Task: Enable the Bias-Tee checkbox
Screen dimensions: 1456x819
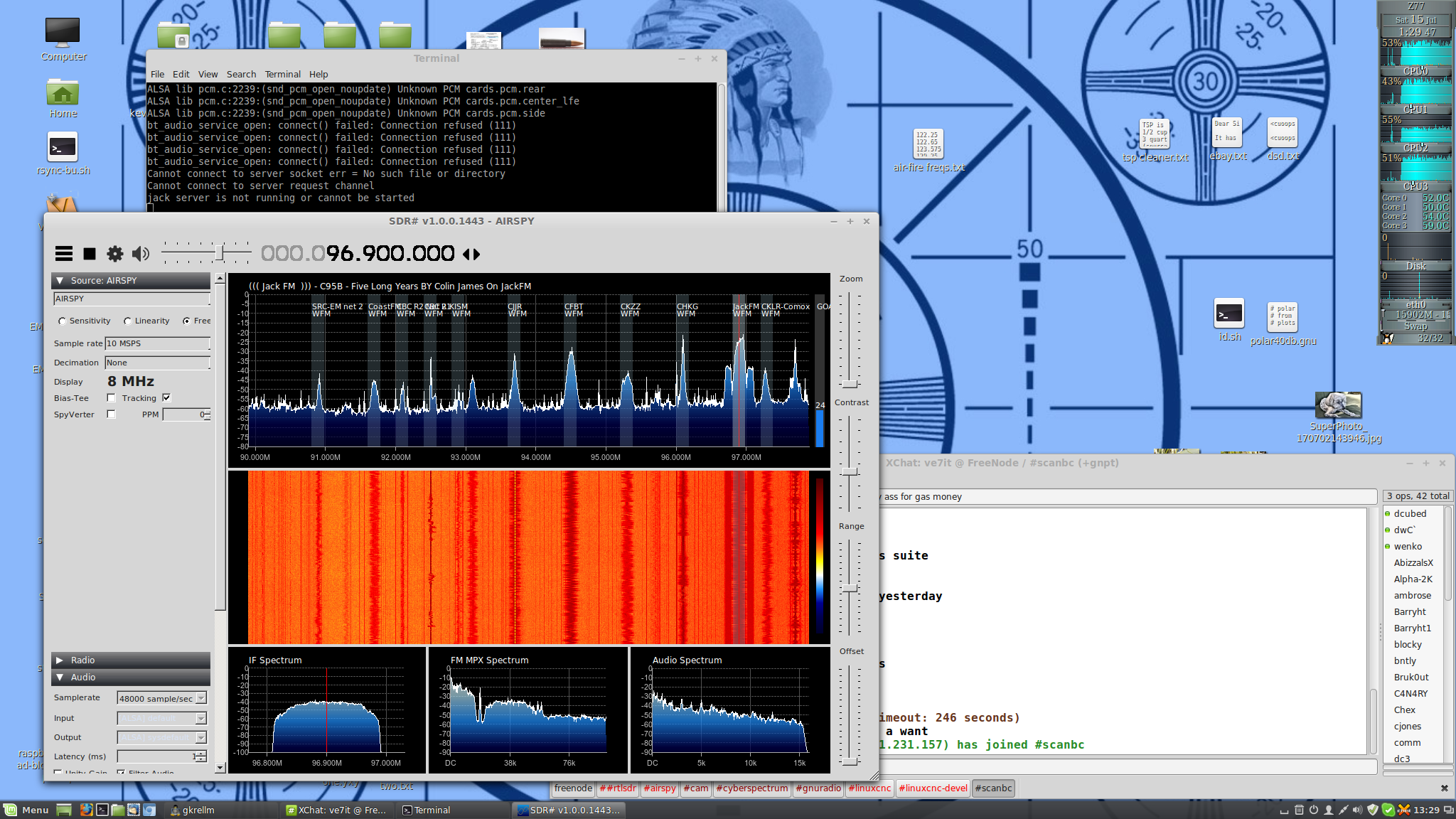Action: click(111, 398)
